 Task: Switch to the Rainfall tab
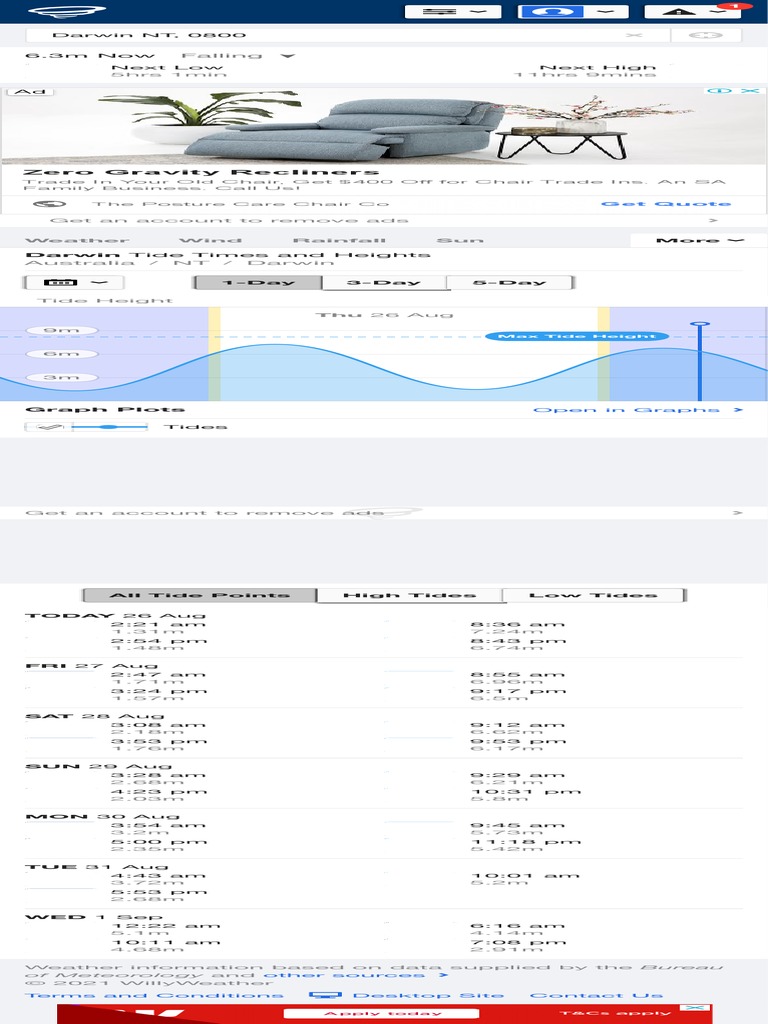tap(339, 240)
